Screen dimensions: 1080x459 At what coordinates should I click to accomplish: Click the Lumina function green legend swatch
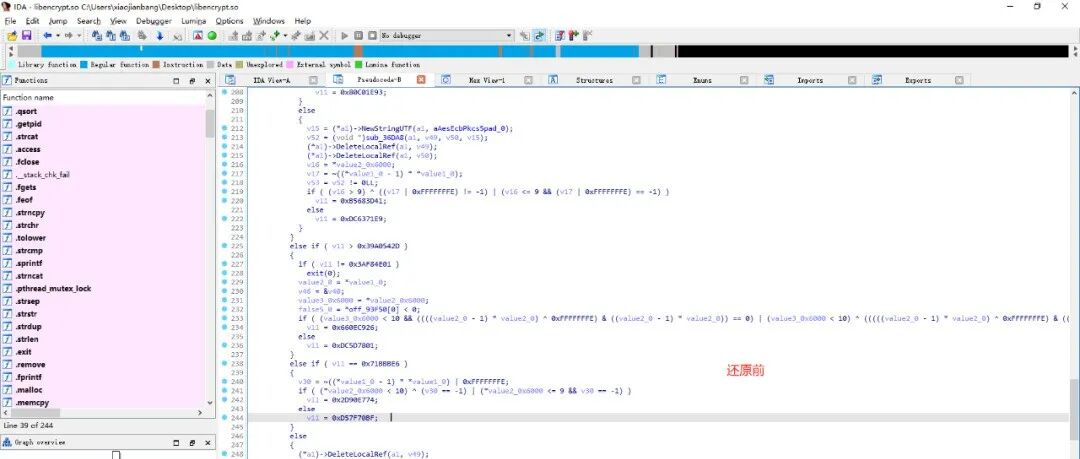[x=358, y=65]
